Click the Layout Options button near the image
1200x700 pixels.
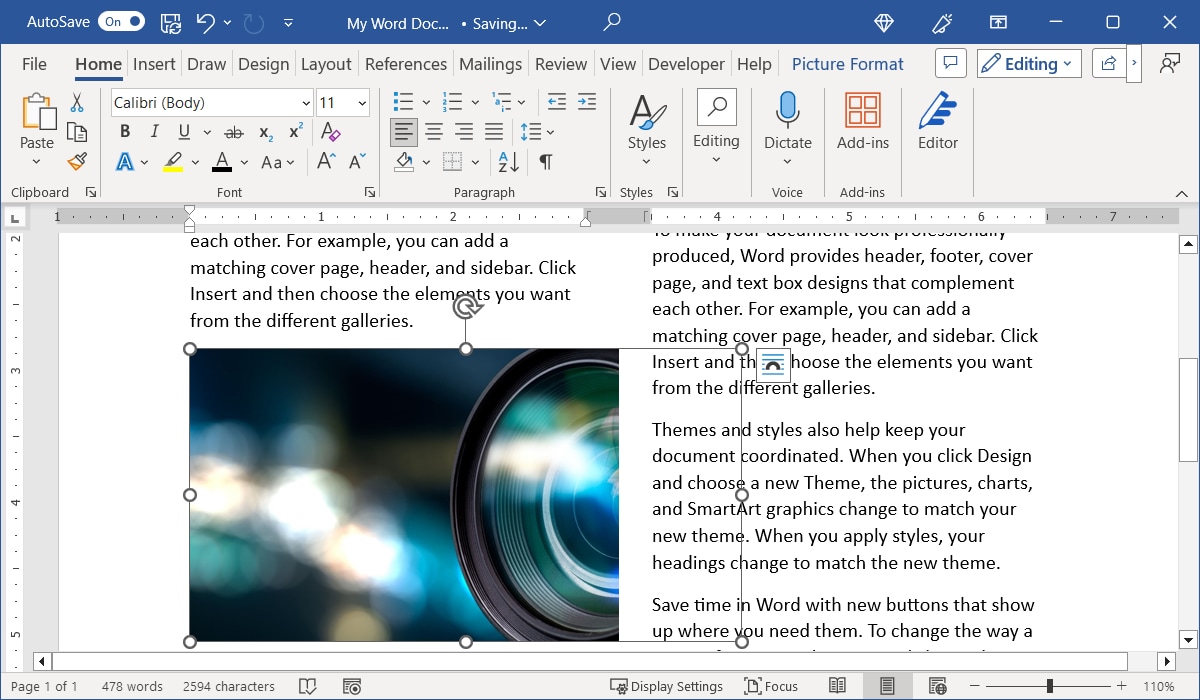tap(773, 365)
